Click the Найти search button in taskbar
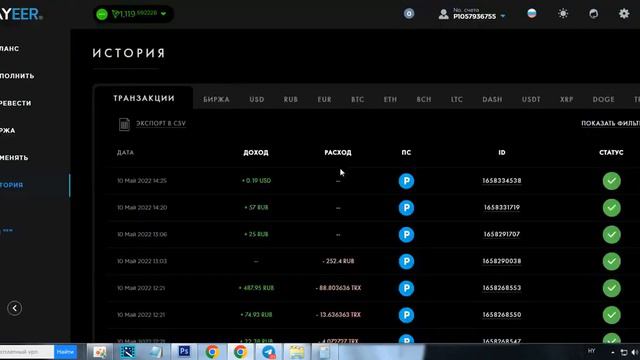Image resolution: width=640 pixels, height=360 pixels. pos(65,351)
